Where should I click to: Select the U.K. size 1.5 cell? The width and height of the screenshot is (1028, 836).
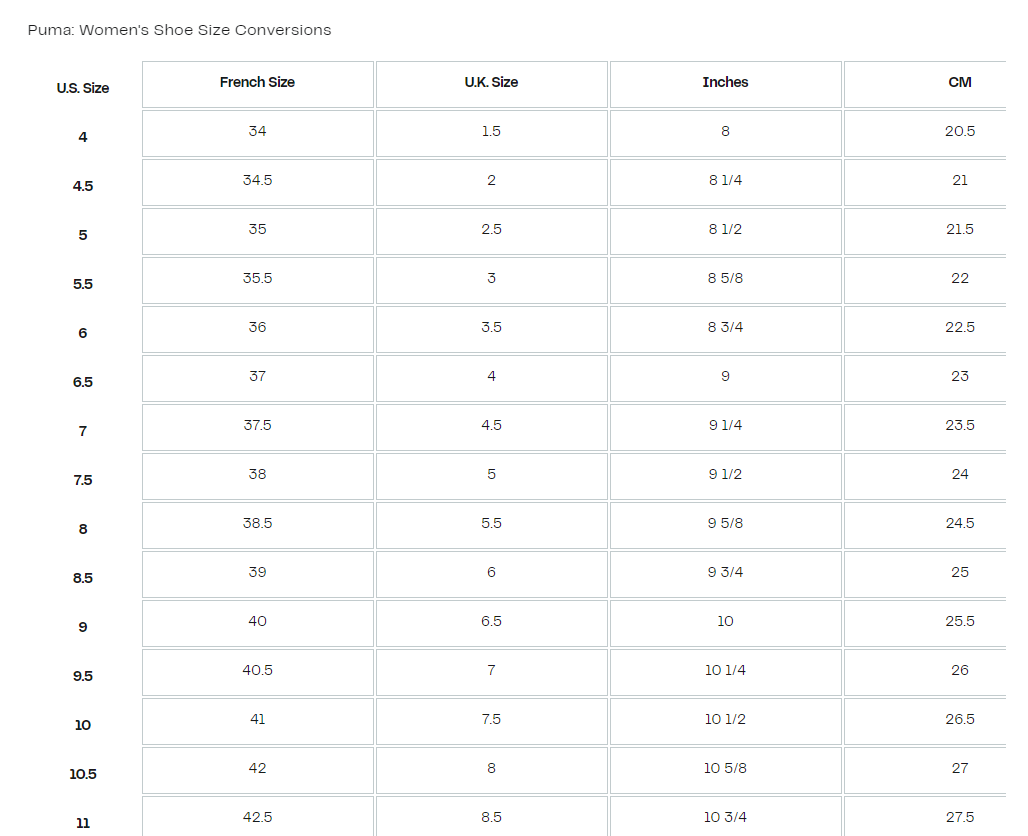click(491, 132)
